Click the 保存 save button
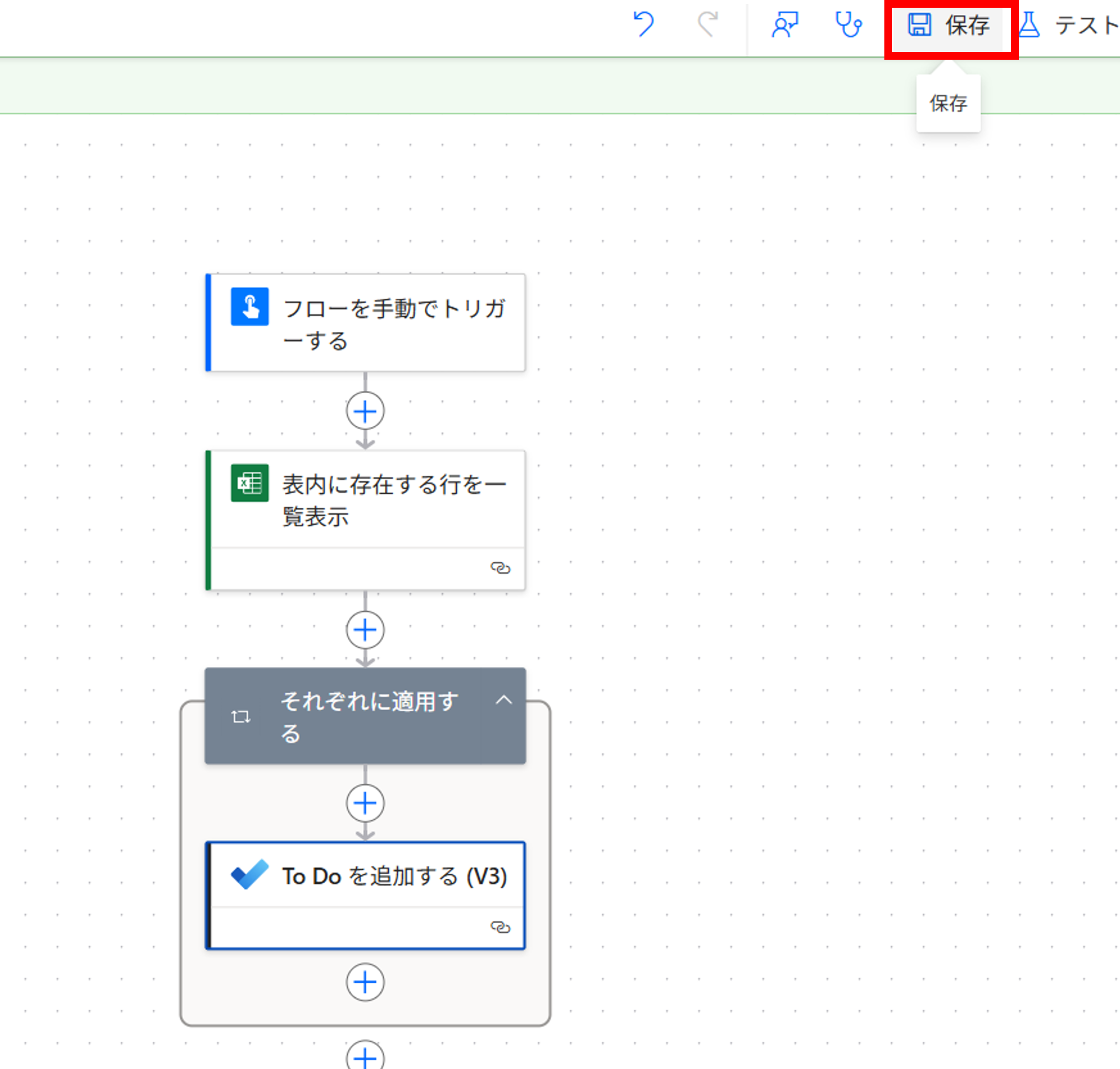Viewport: 1120px width, 1069px height. point(949,25)
